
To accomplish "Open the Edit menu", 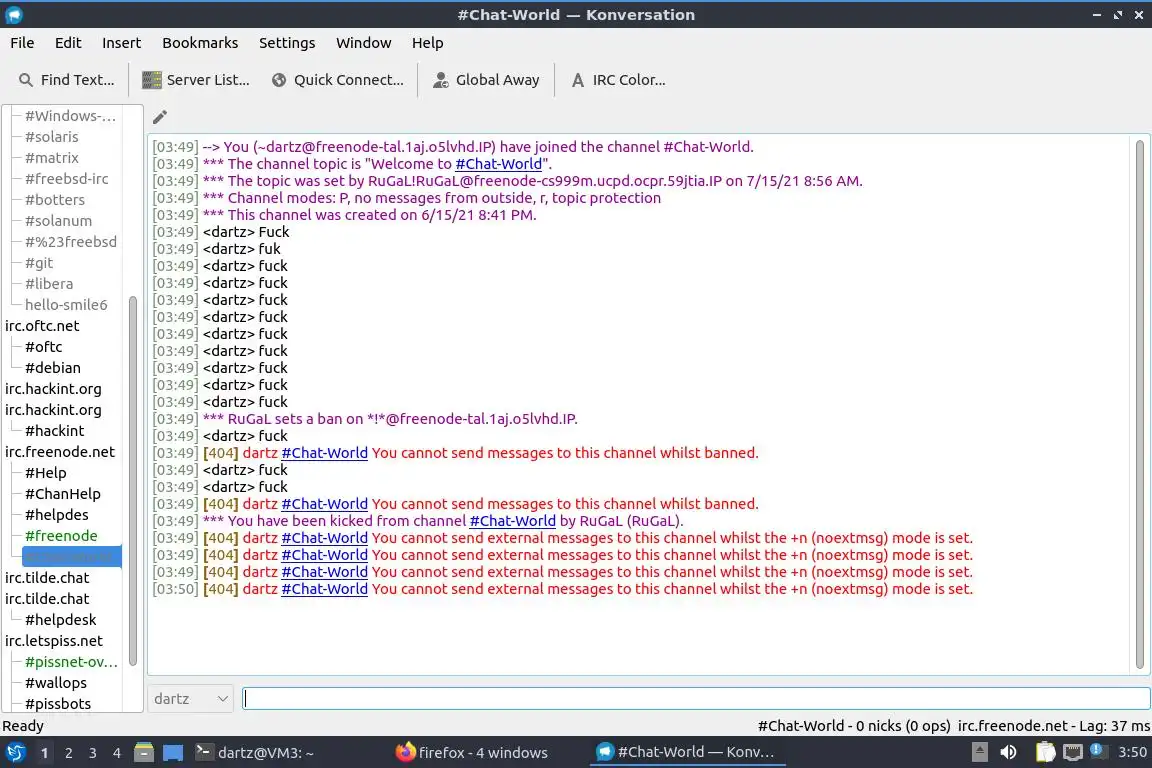I will 68,43.
